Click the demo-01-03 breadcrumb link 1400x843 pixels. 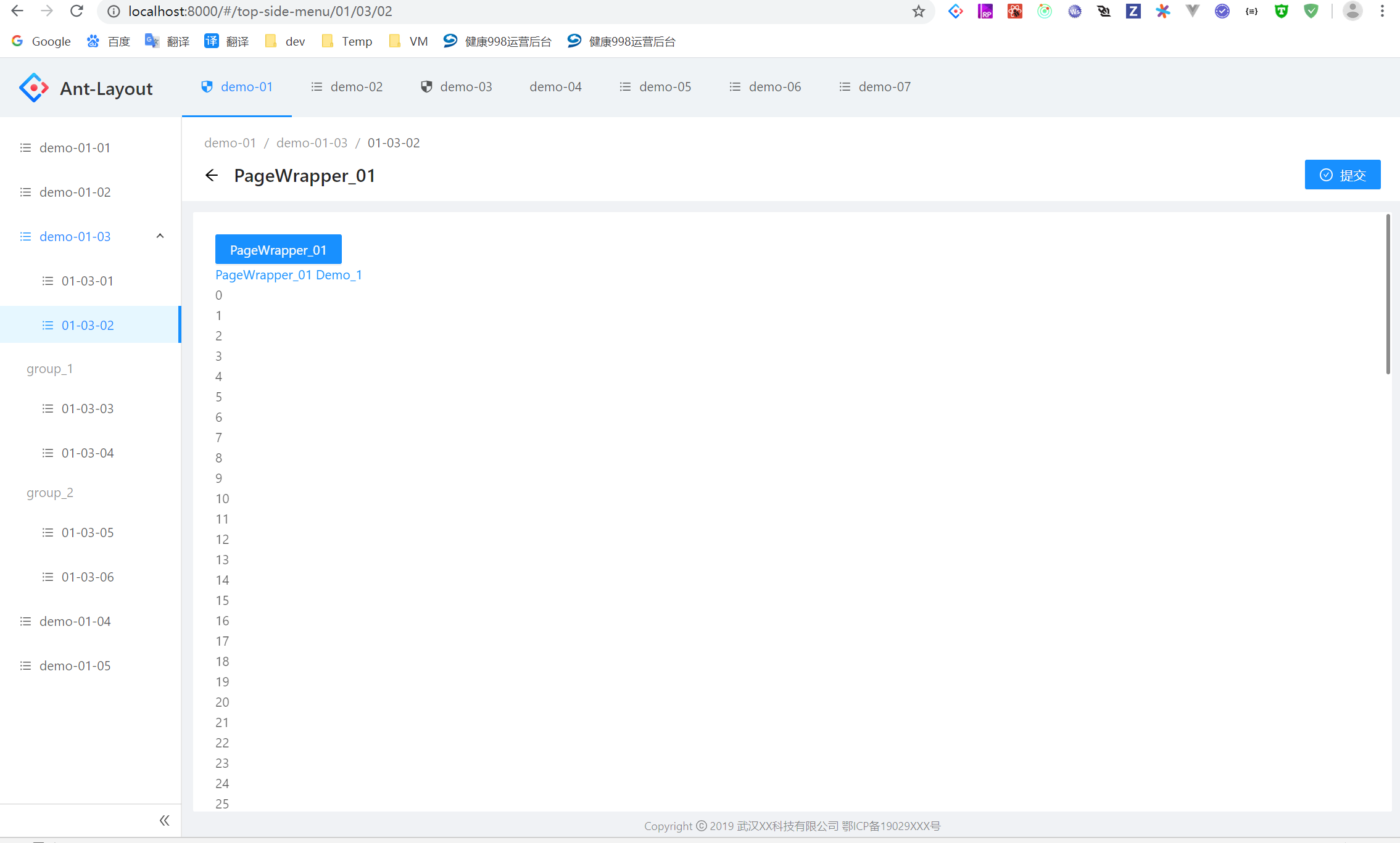(312, 143)
